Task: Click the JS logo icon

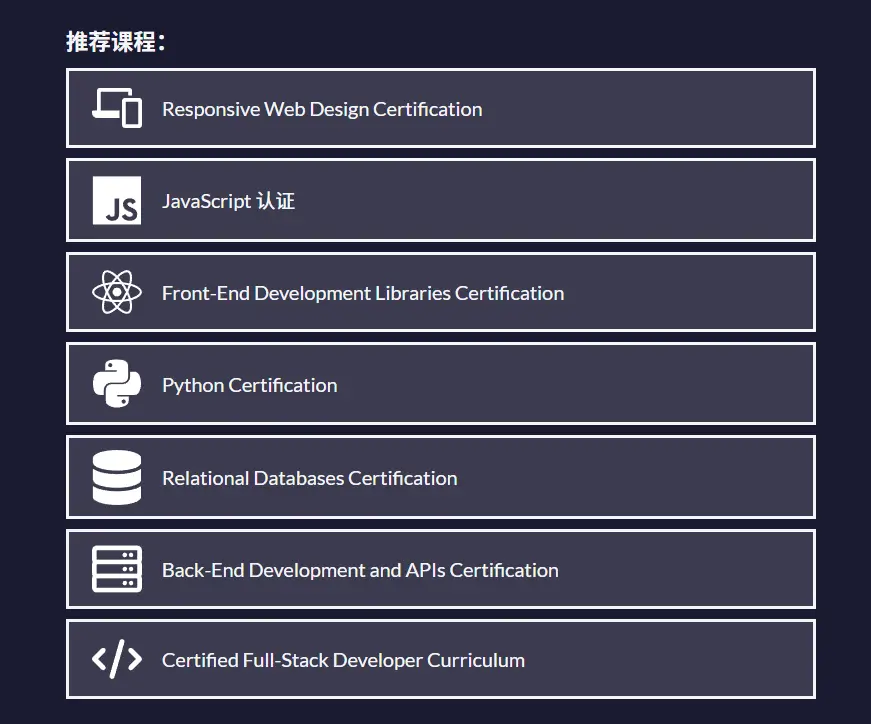Action: coord(117,201)
